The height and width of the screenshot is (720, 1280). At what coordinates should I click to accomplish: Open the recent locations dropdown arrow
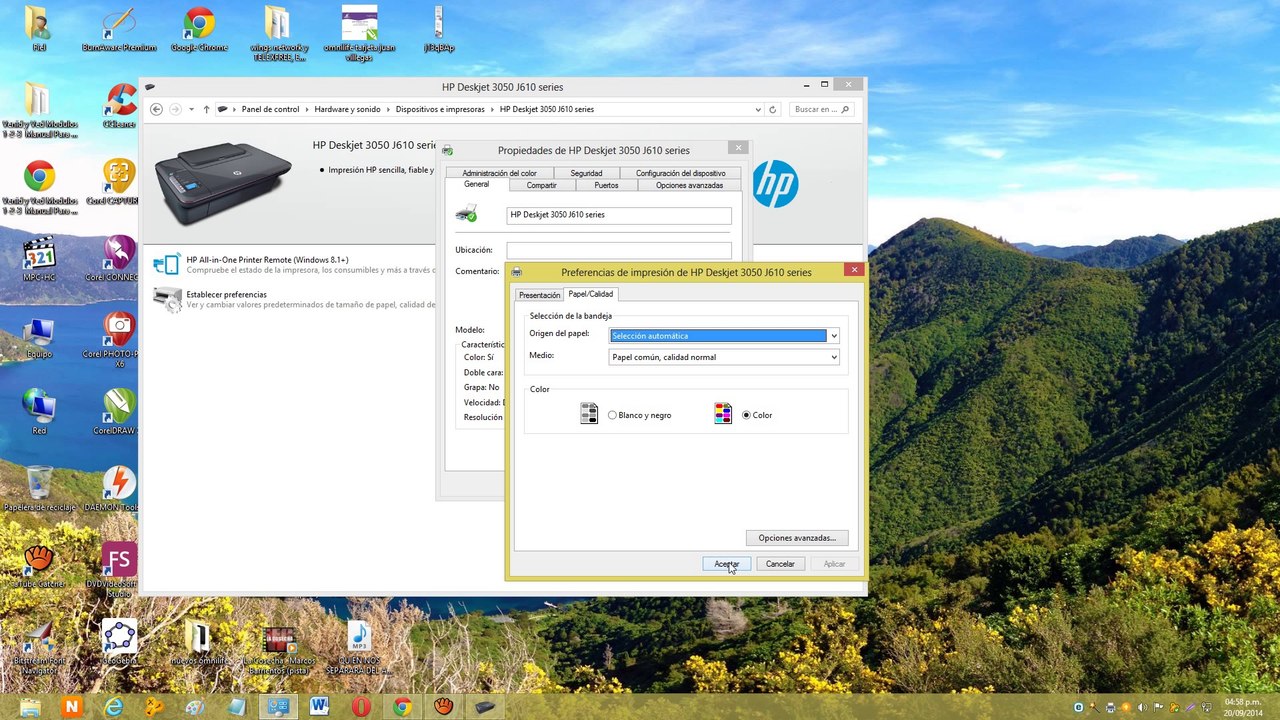tap(191, 109)
